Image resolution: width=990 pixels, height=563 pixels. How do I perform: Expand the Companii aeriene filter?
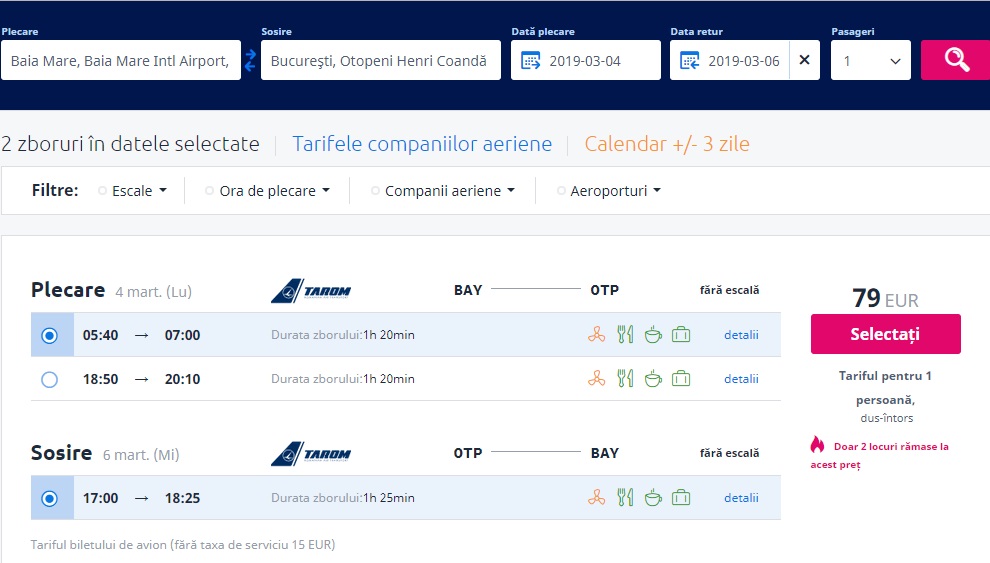(449, 191)
